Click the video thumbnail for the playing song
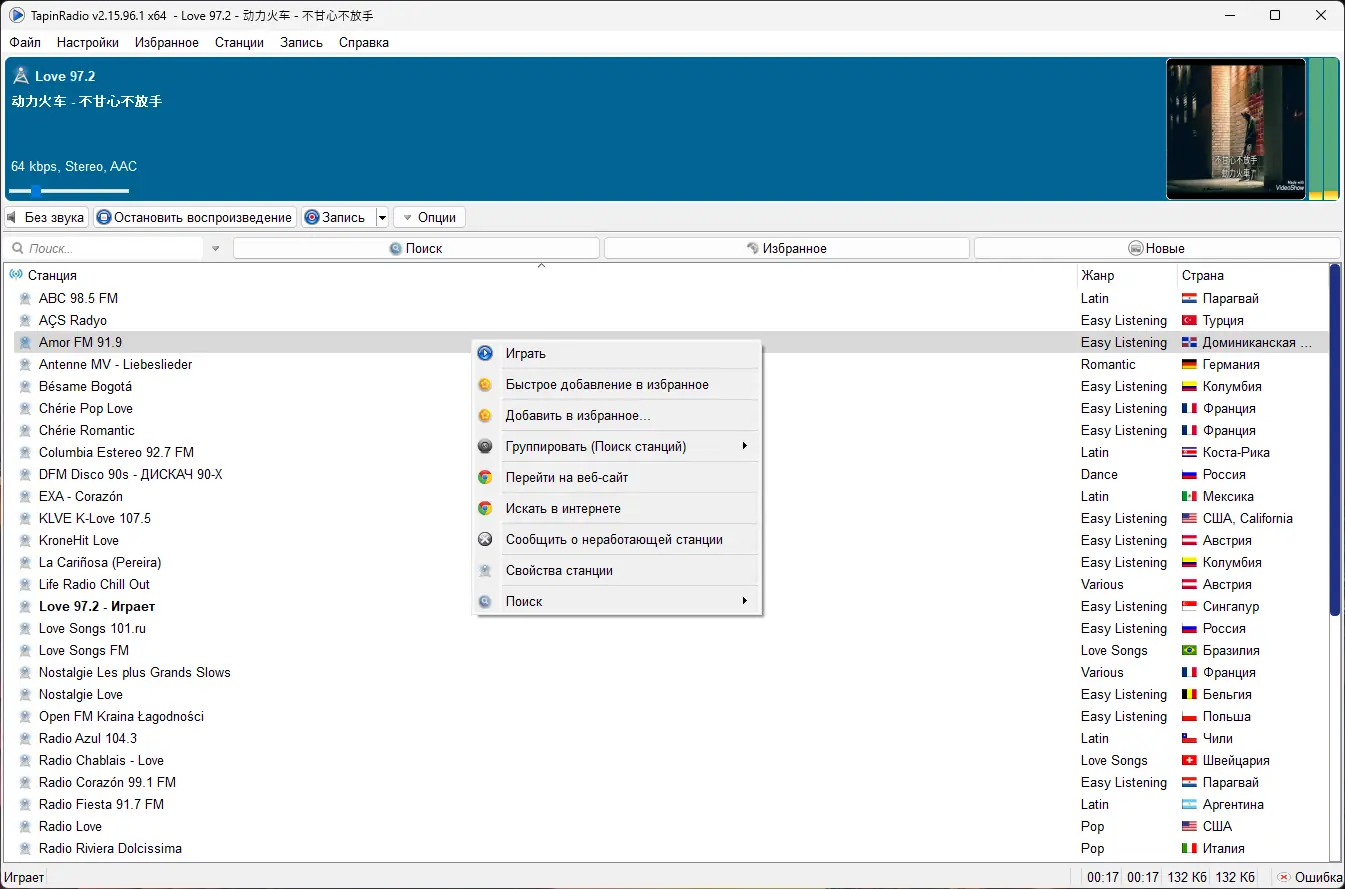The width and height of the screenshot is (1345, 889). click(1236, 128)
